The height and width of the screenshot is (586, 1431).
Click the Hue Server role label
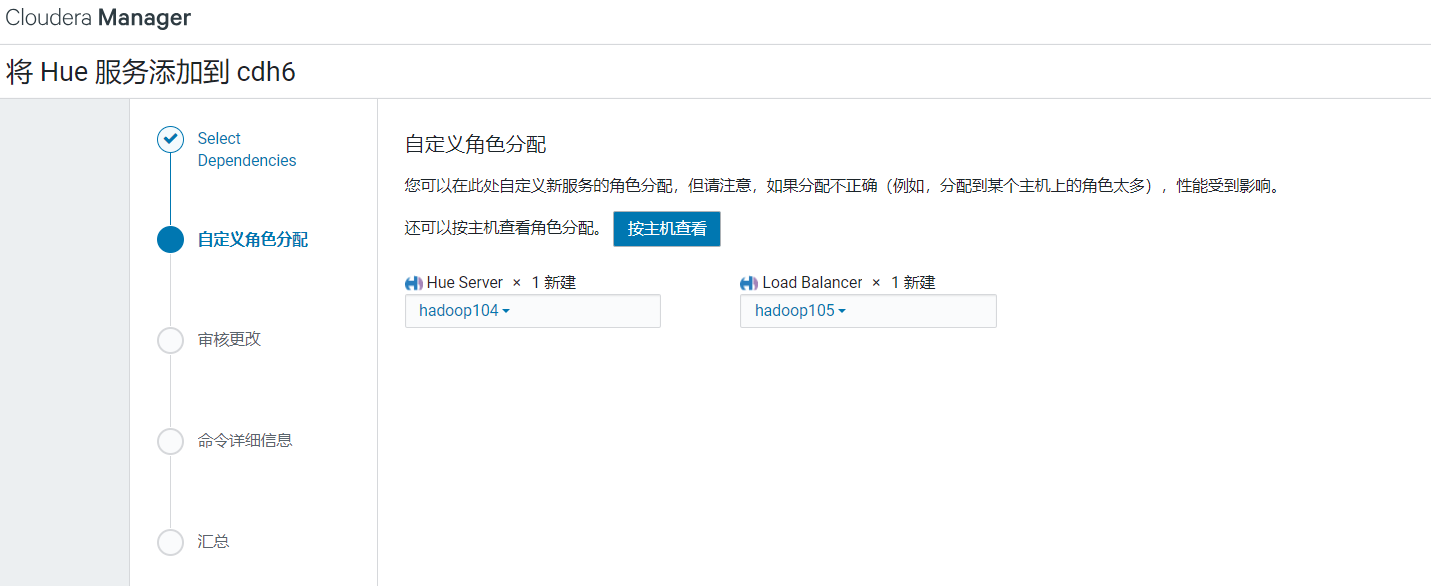(465, 283)
